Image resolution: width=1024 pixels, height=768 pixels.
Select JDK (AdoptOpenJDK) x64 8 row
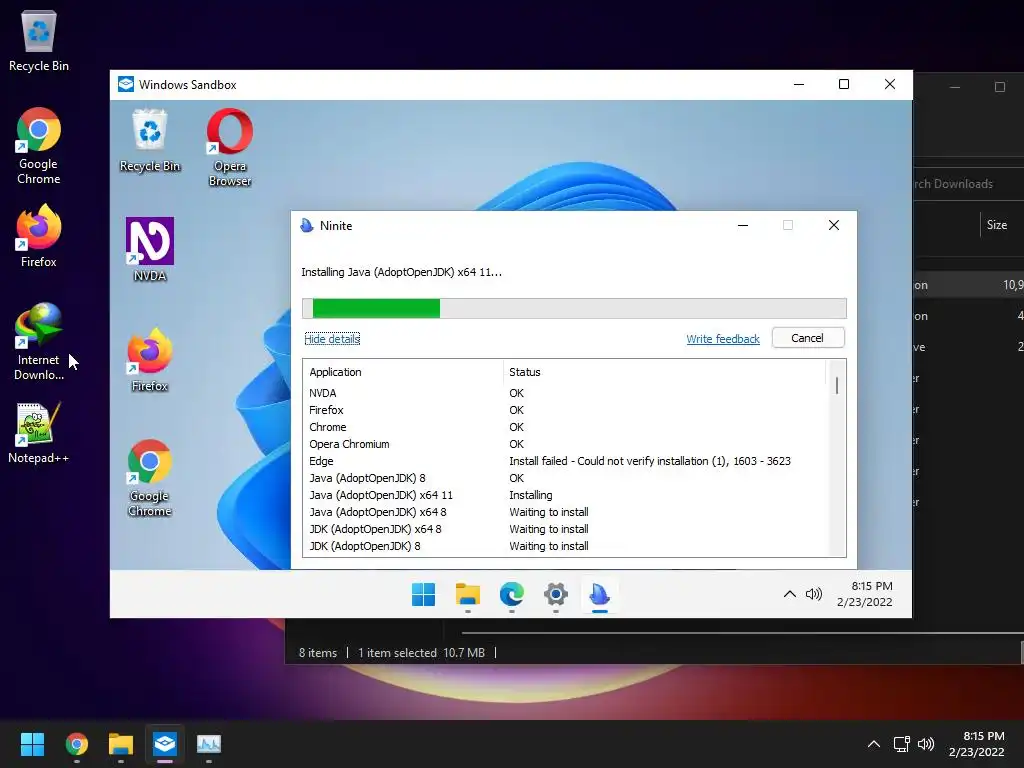point(566,529)
